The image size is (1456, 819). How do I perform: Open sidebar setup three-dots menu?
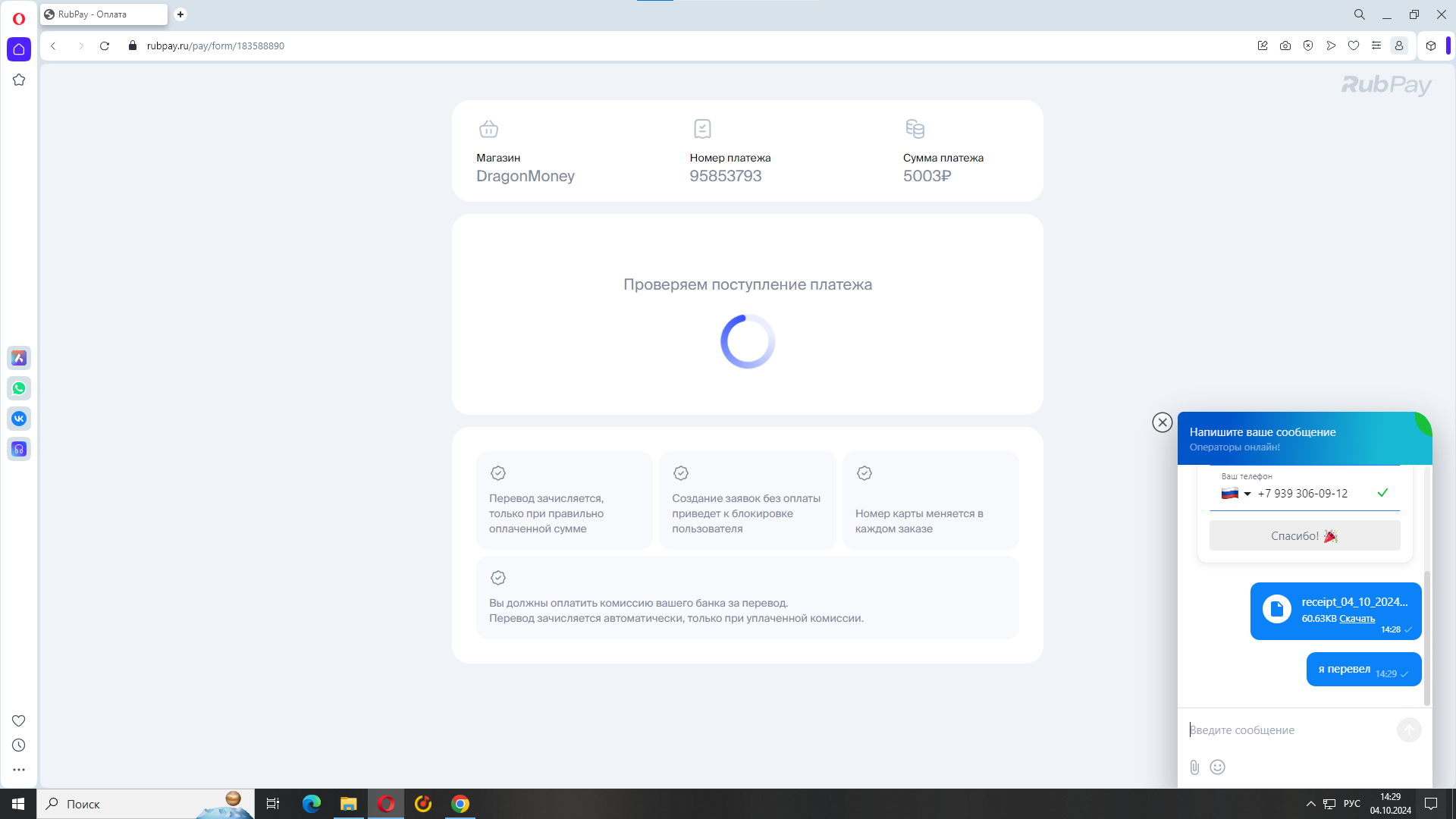coord(19,770)
